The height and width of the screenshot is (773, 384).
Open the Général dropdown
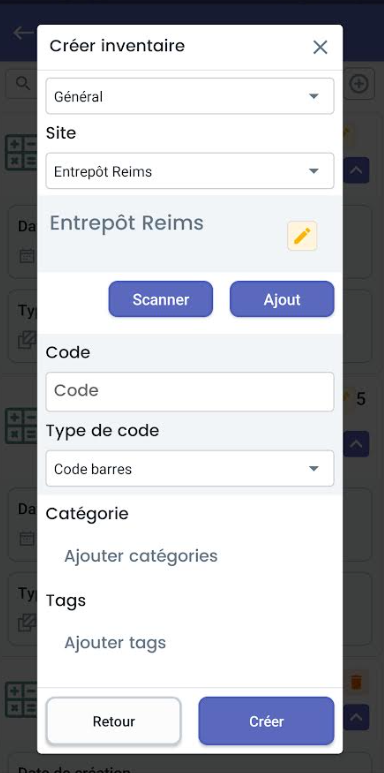pyautogui.click(x=190, y=96)
